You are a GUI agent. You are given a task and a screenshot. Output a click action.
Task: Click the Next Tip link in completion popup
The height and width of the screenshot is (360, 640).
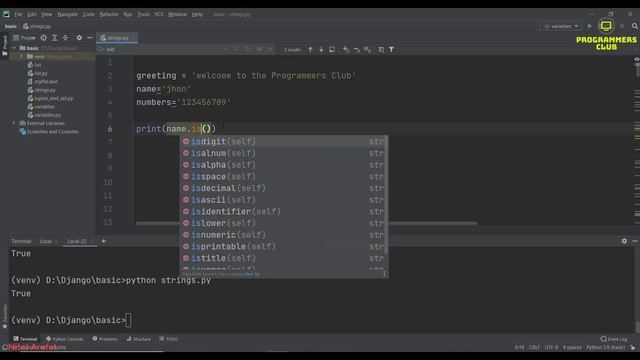point(252,274)
